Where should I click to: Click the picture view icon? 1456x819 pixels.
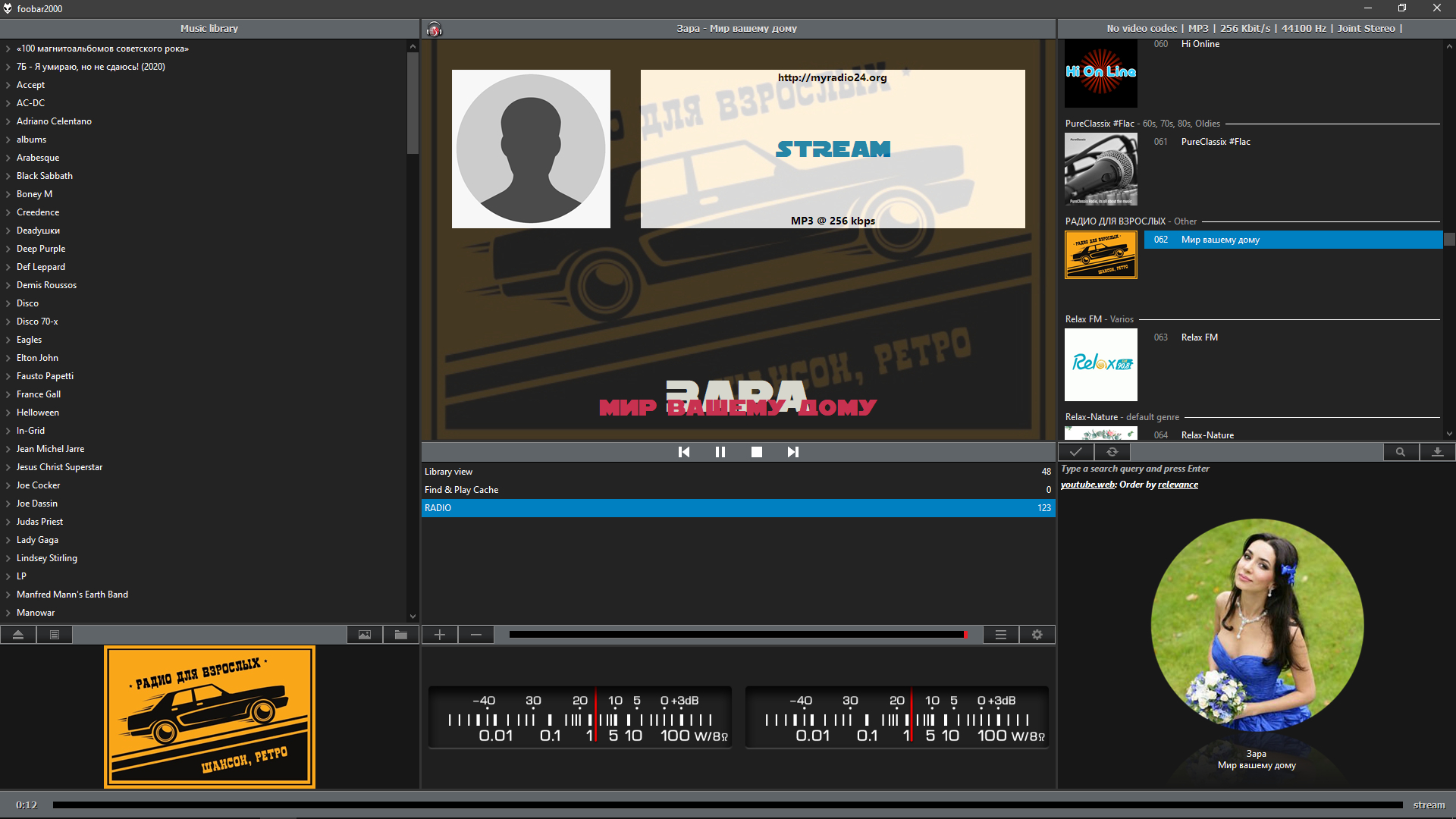365,635
